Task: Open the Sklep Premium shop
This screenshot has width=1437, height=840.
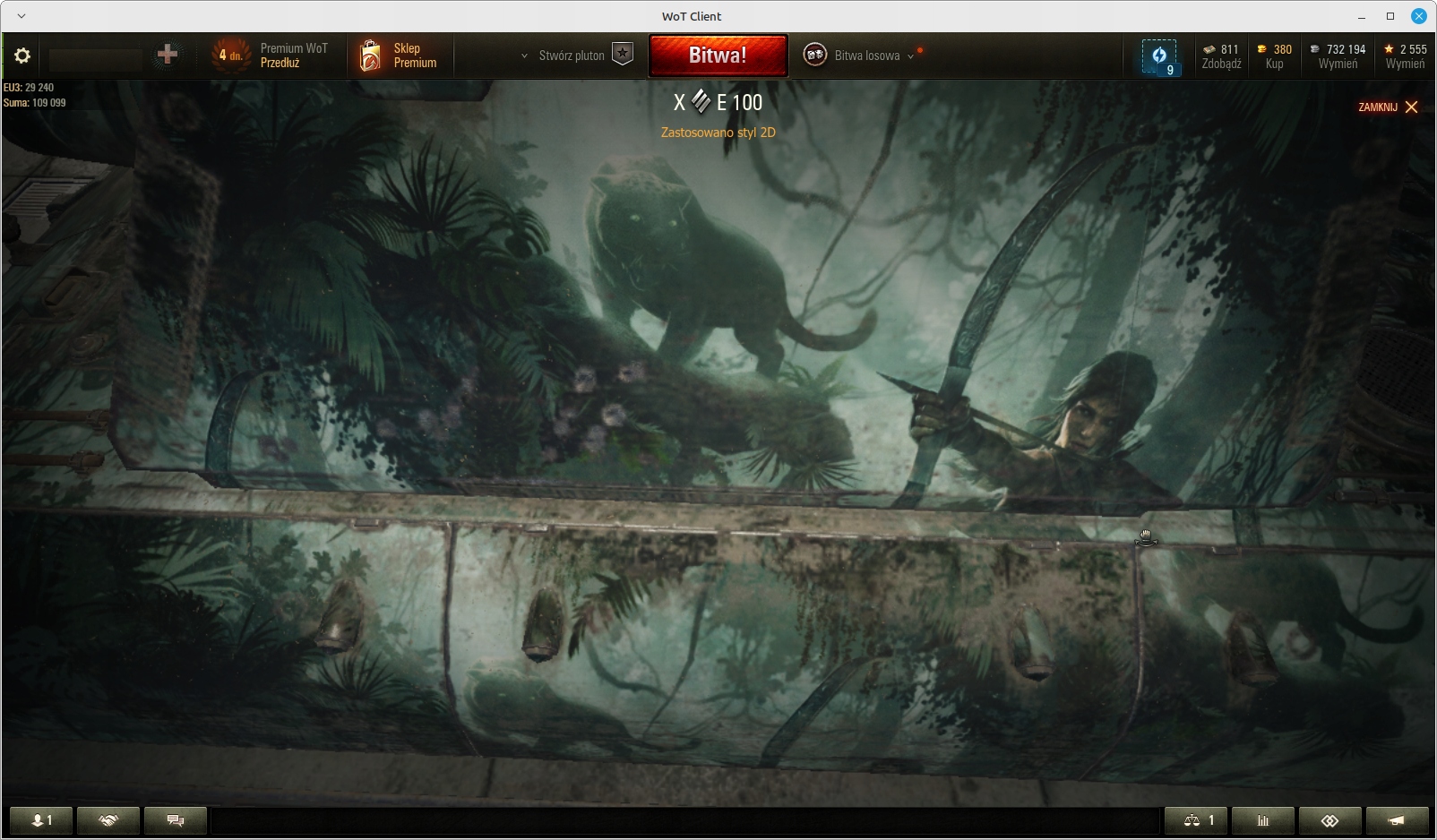Action: [x=415, y=56]
